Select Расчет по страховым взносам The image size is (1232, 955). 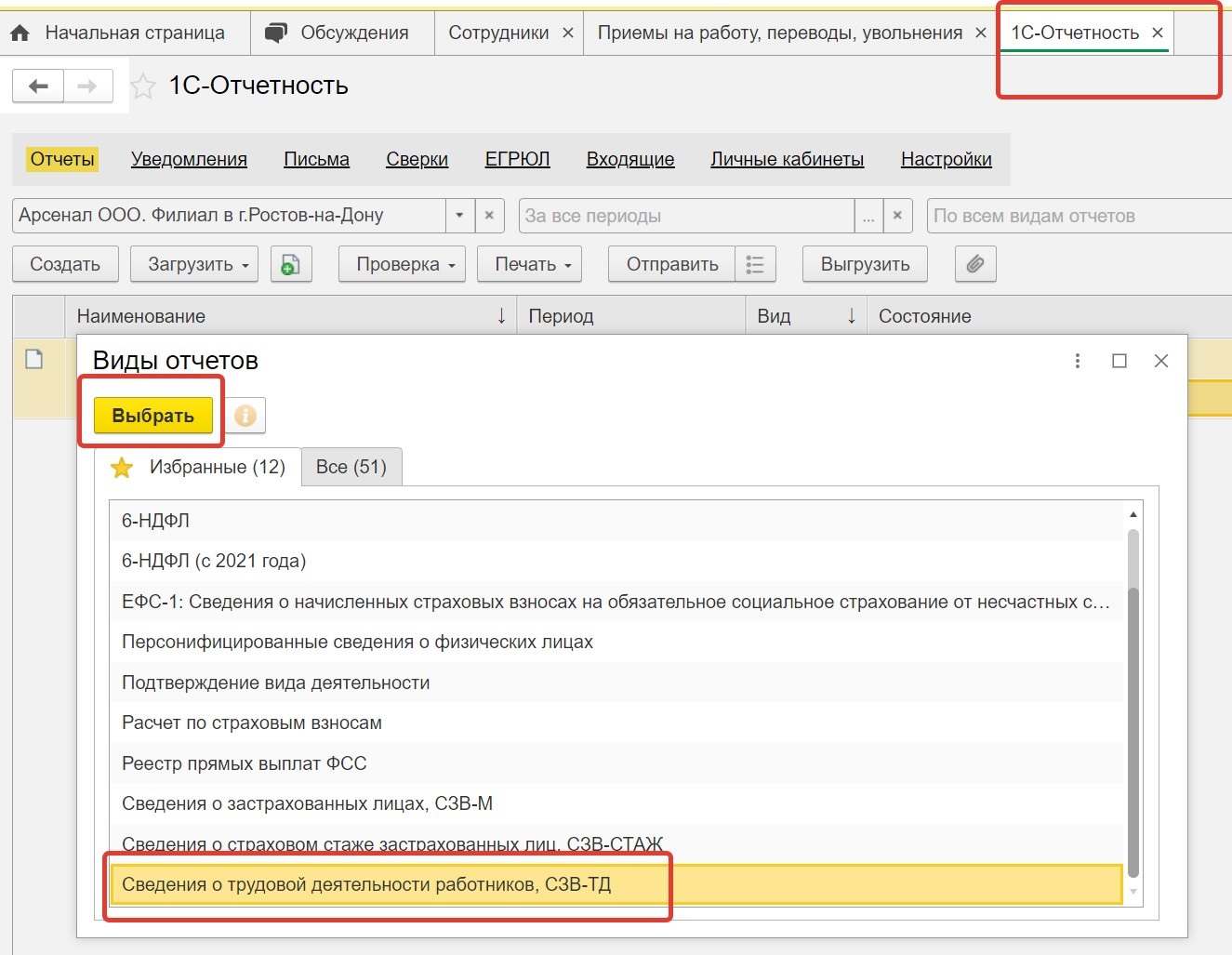click(x=616, y=723)
